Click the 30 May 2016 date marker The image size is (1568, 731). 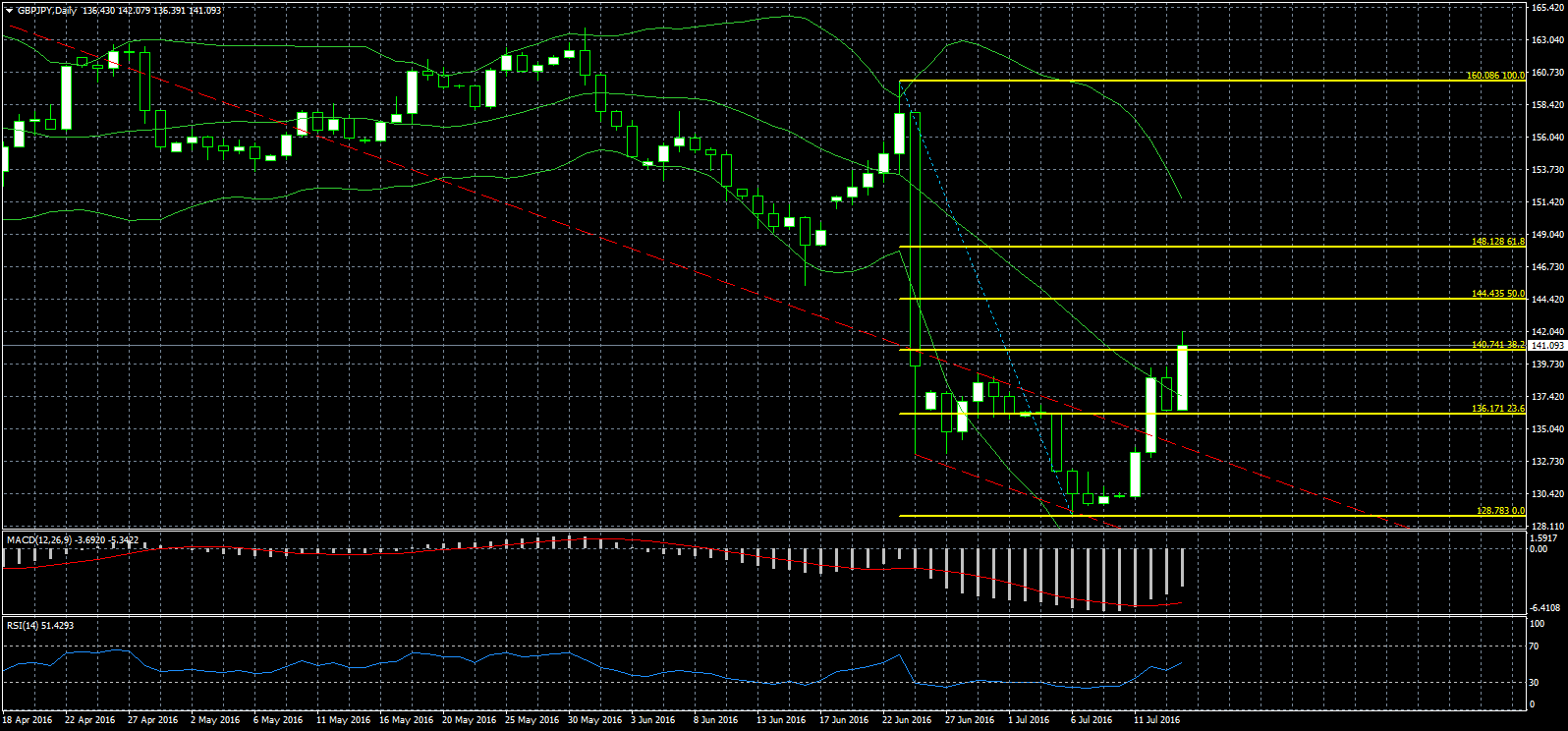(593, 720)
